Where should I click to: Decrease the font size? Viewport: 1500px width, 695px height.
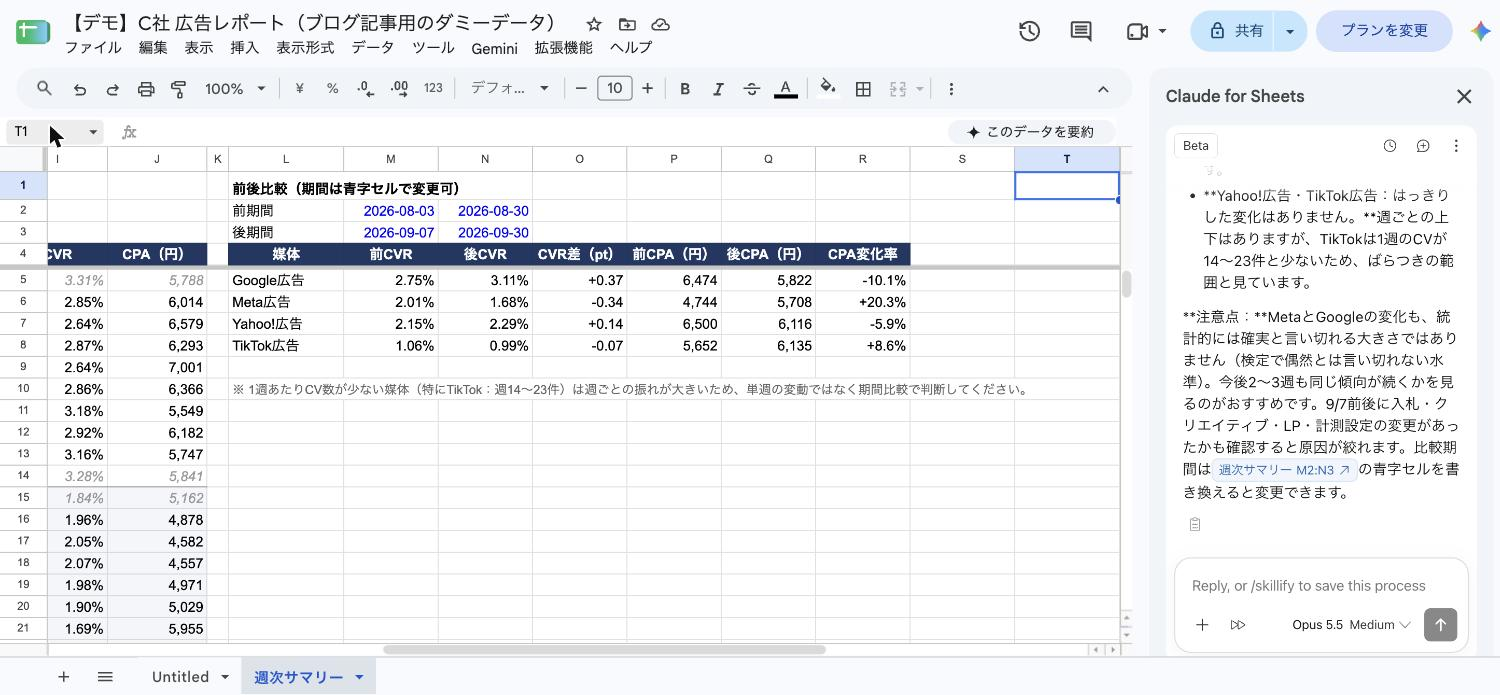(x=581, y=89)
